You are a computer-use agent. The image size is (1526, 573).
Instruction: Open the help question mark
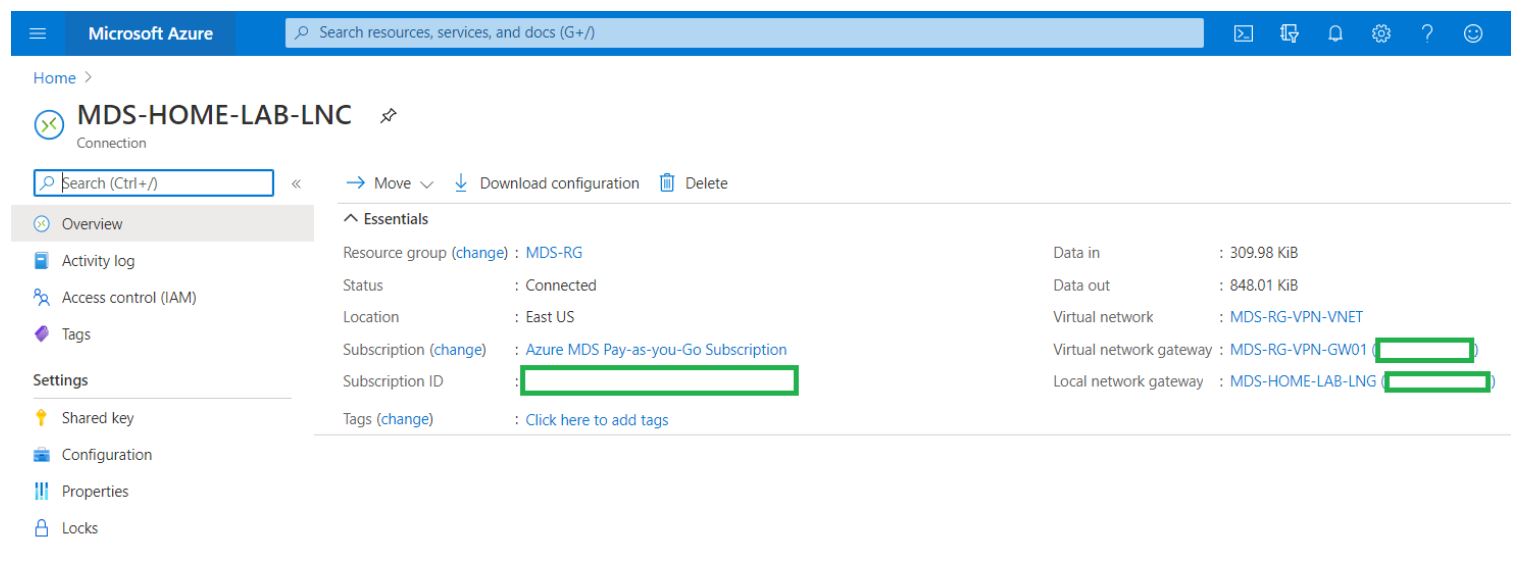pos(1427,33)
